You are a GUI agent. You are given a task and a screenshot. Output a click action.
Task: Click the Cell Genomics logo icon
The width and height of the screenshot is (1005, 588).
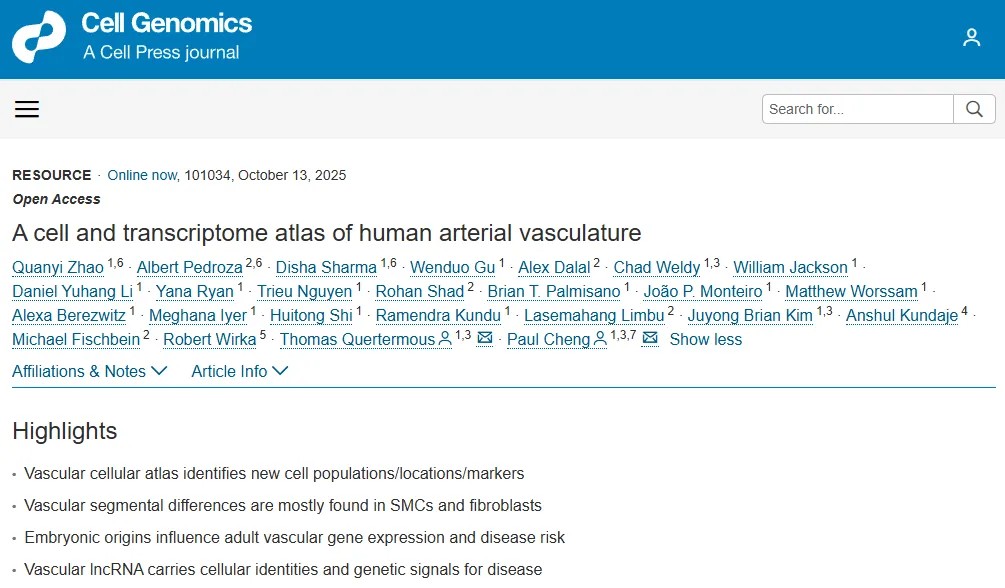click(x=39, y=38)
